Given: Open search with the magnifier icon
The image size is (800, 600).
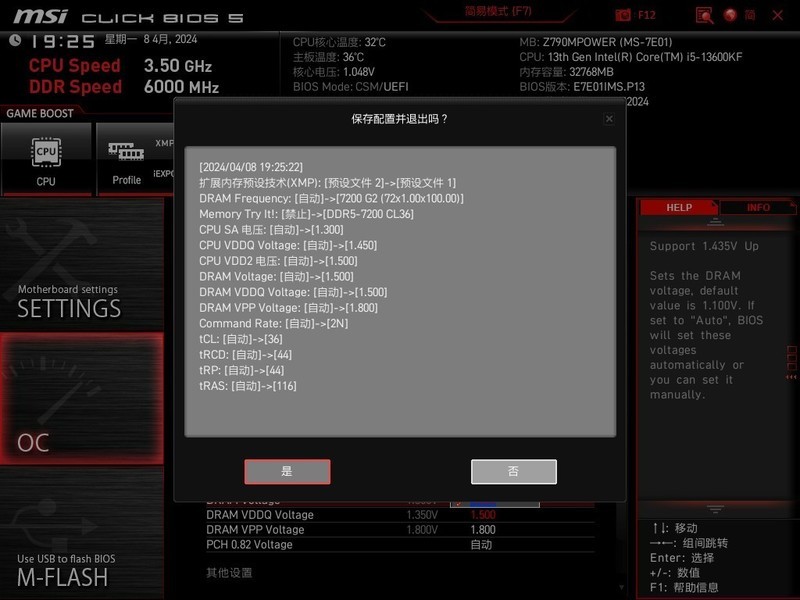Looking at the screenshot, I should pos(703,15).
